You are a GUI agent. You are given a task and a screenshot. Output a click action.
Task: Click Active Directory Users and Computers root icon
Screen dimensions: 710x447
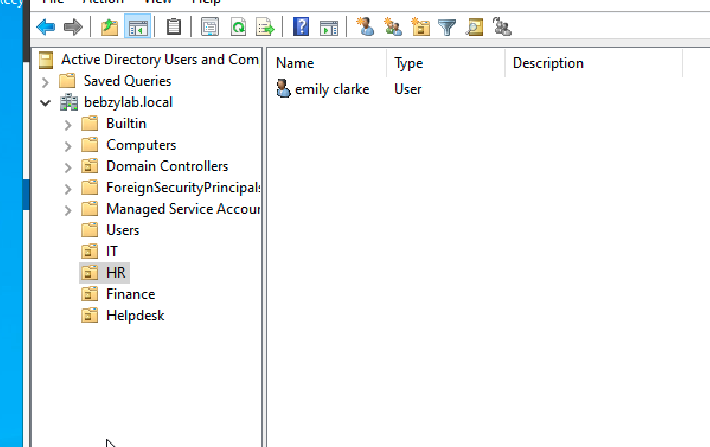tap(46, 59)
